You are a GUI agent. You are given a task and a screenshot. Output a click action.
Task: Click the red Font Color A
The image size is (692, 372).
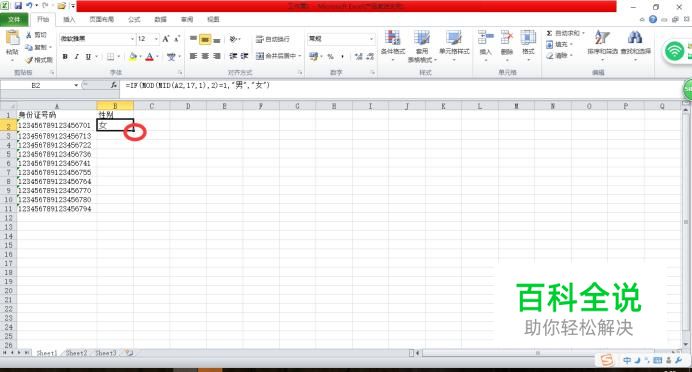coord(150,56)
